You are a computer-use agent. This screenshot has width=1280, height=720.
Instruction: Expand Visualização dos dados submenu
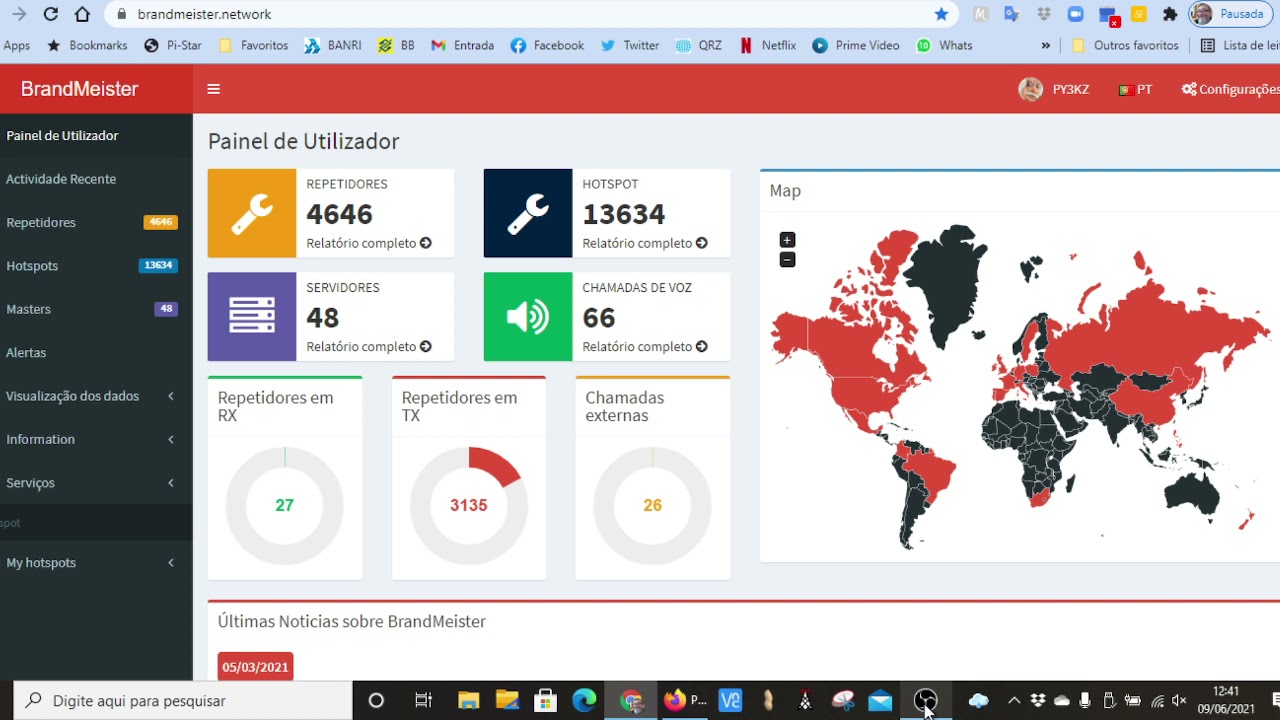(96, 396)
